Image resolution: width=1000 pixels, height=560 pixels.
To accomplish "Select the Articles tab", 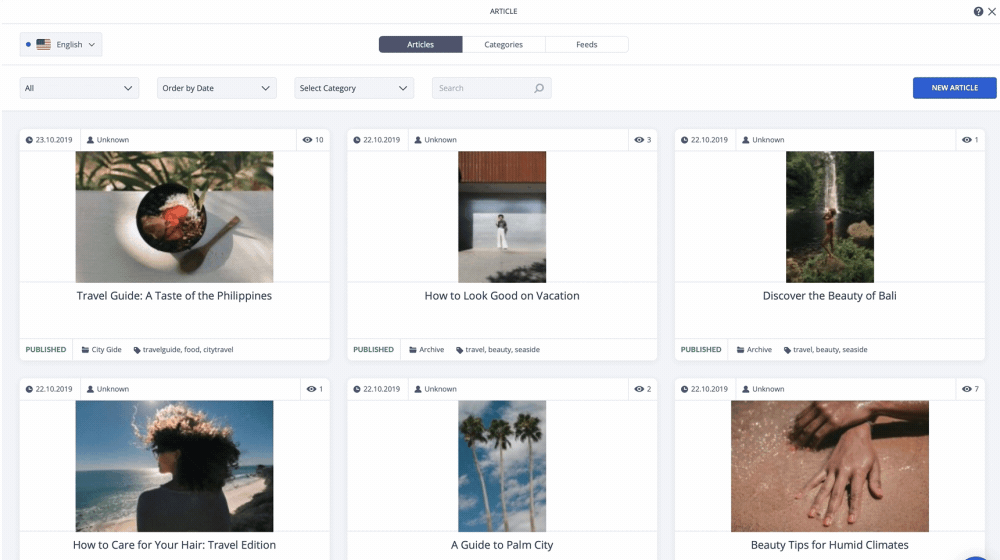I will point(420,44).
